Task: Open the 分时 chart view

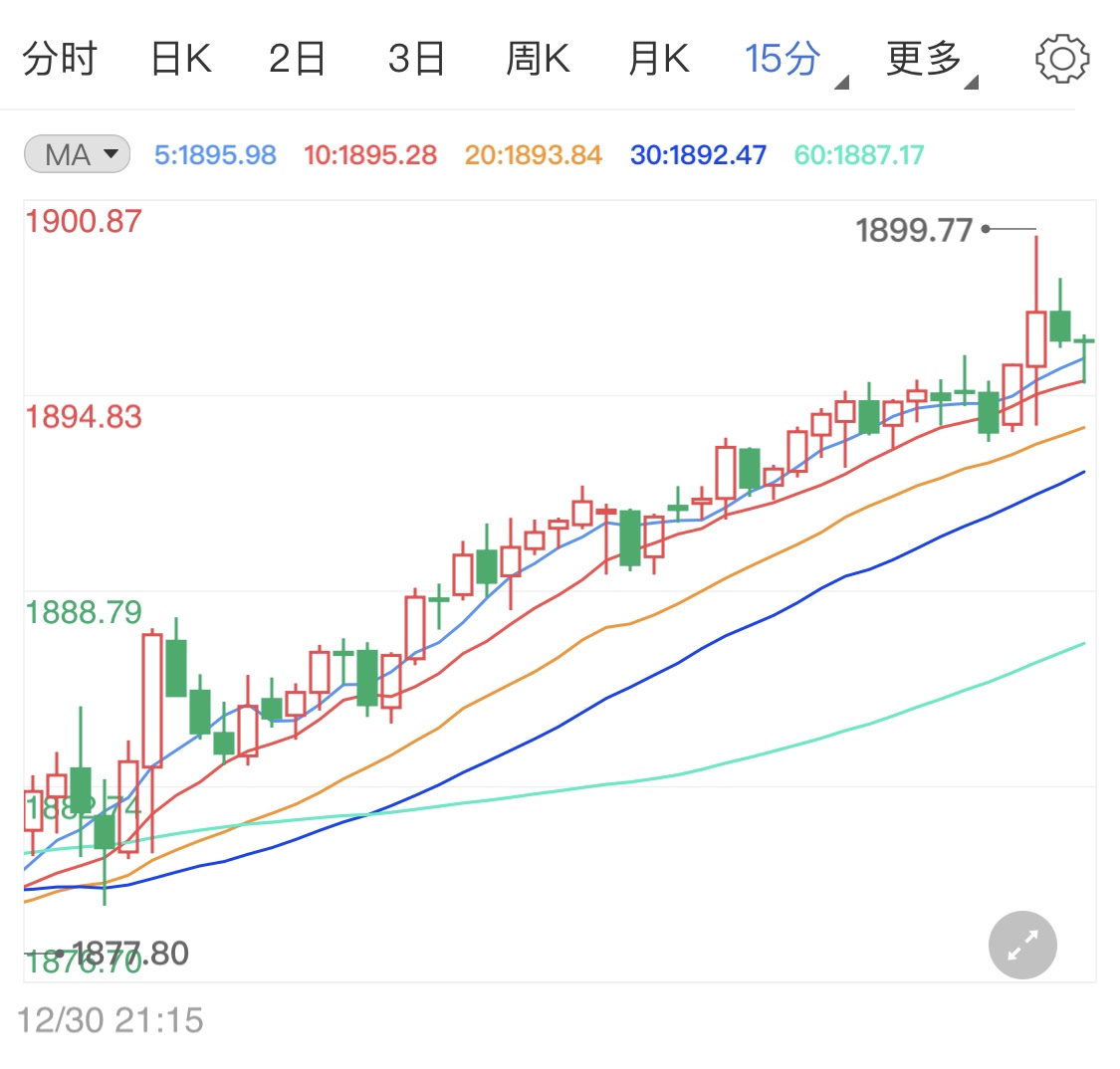Action: [60, 57]
